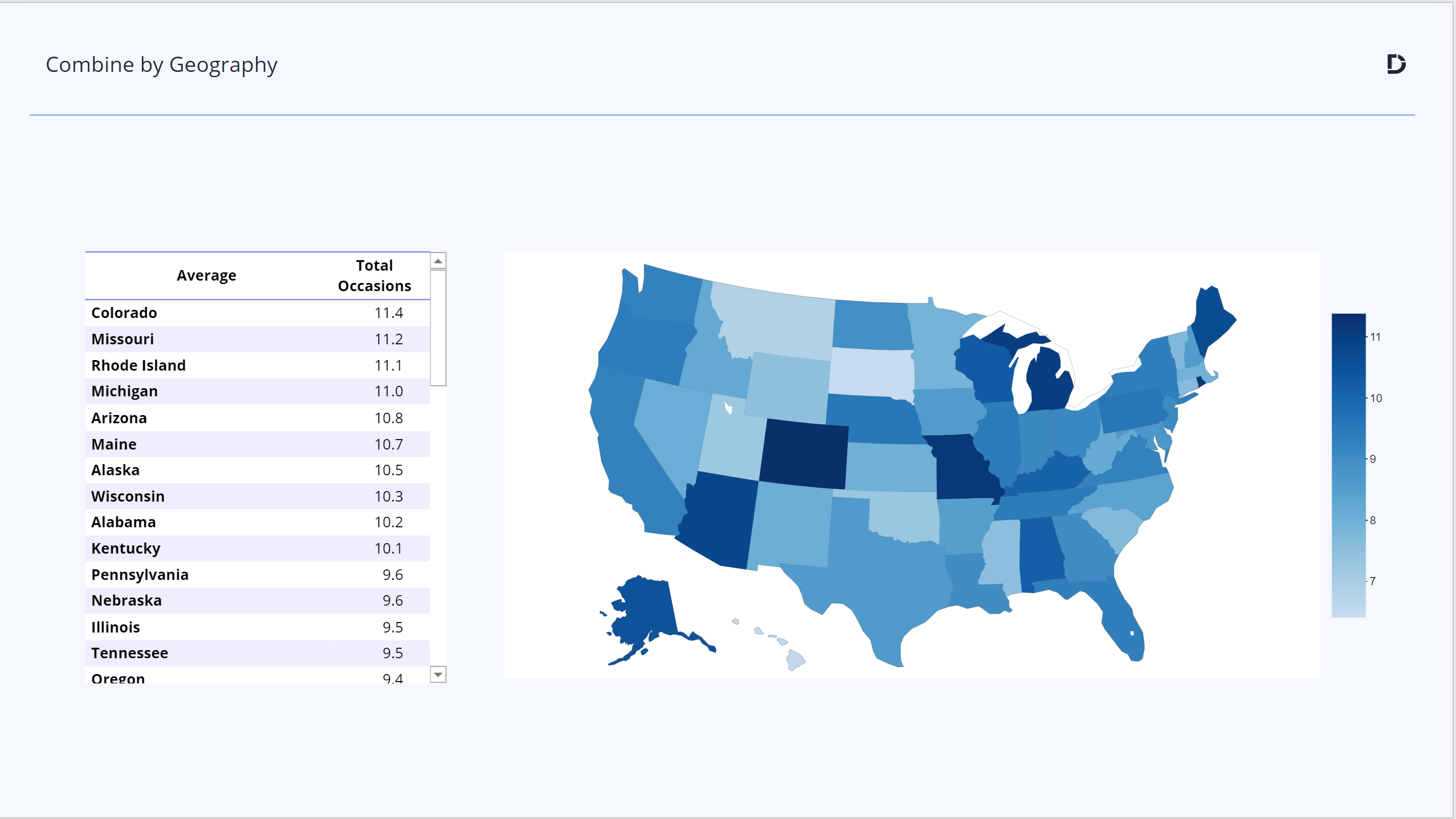Click the Combine by Geography title
1456x819 pixels.
[x=161, y=65]
